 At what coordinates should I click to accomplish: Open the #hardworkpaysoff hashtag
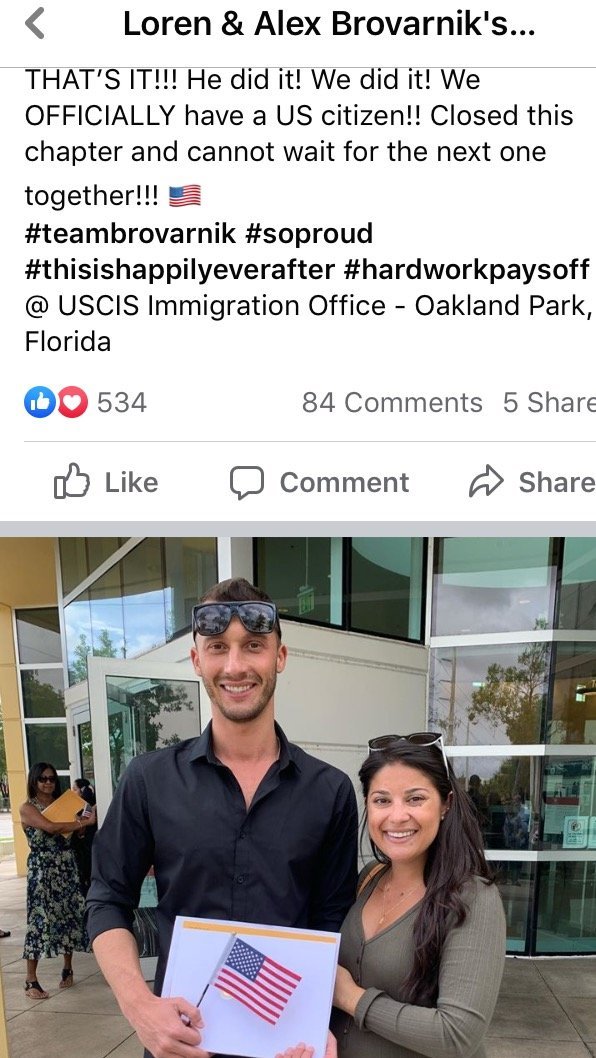point(467,270)
